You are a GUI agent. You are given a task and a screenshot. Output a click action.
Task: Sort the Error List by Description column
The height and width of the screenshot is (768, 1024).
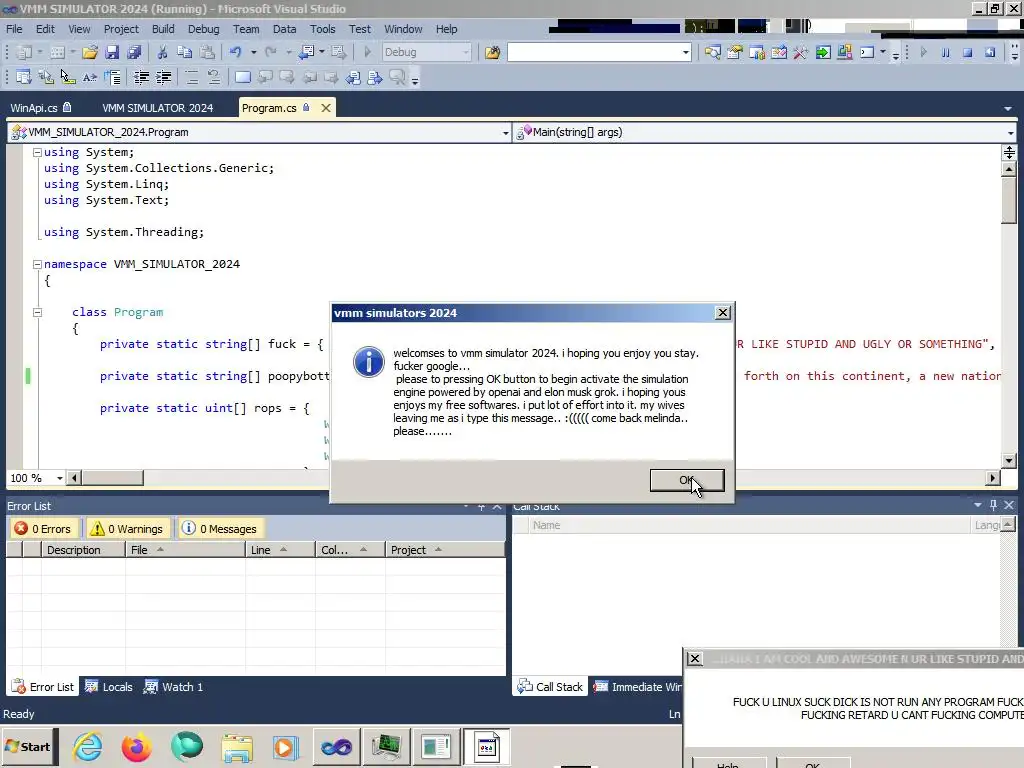(x=82, y=550)
